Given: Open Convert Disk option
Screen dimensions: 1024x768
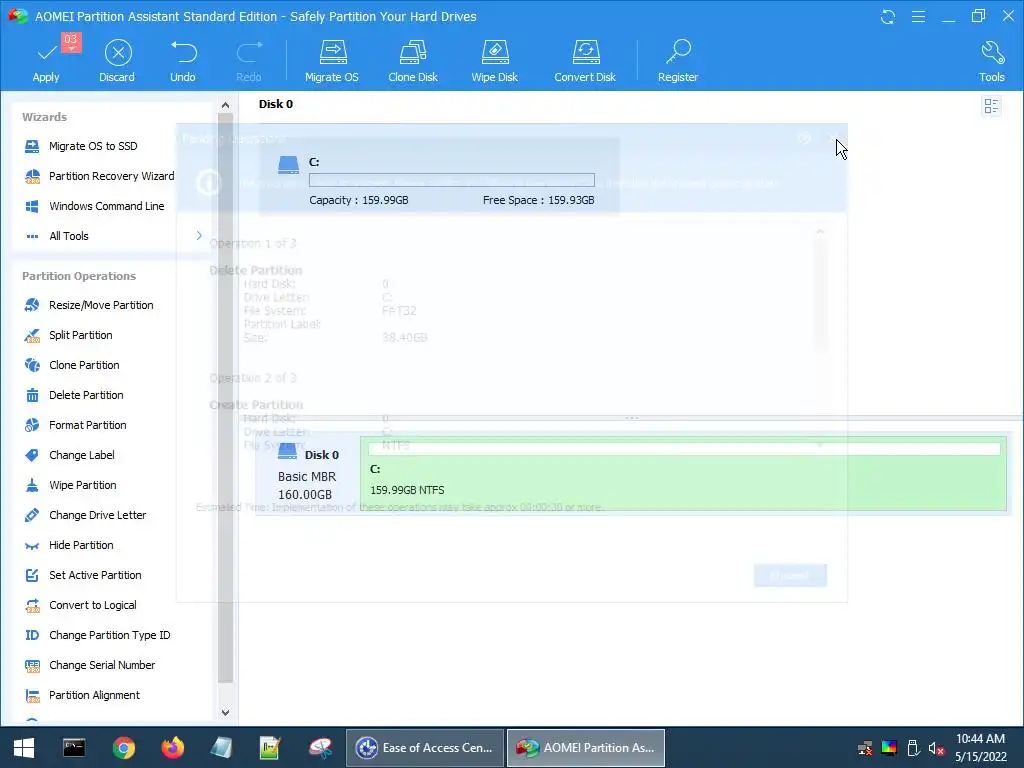Looking at the screenshot, I should [585, 61].
